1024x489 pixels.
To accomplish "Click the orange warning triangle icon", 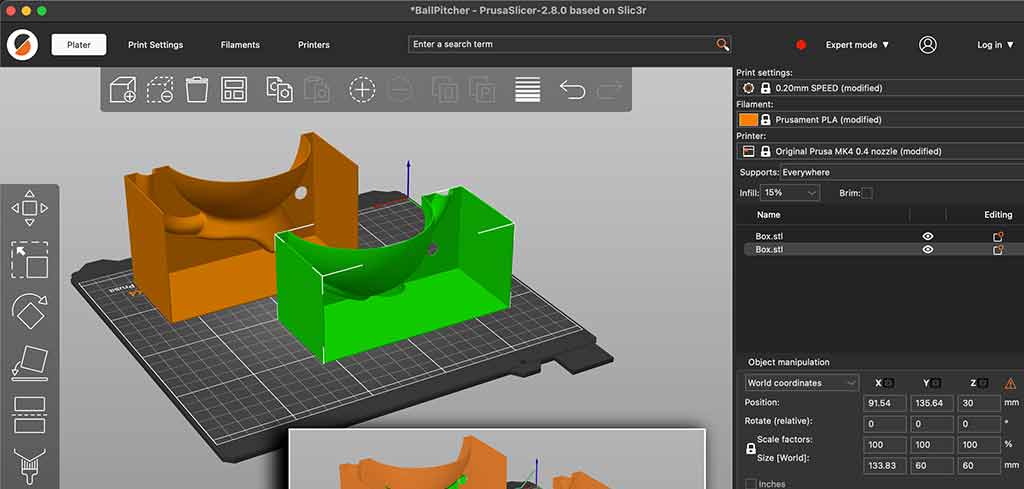I will [x=1010, y=383].
